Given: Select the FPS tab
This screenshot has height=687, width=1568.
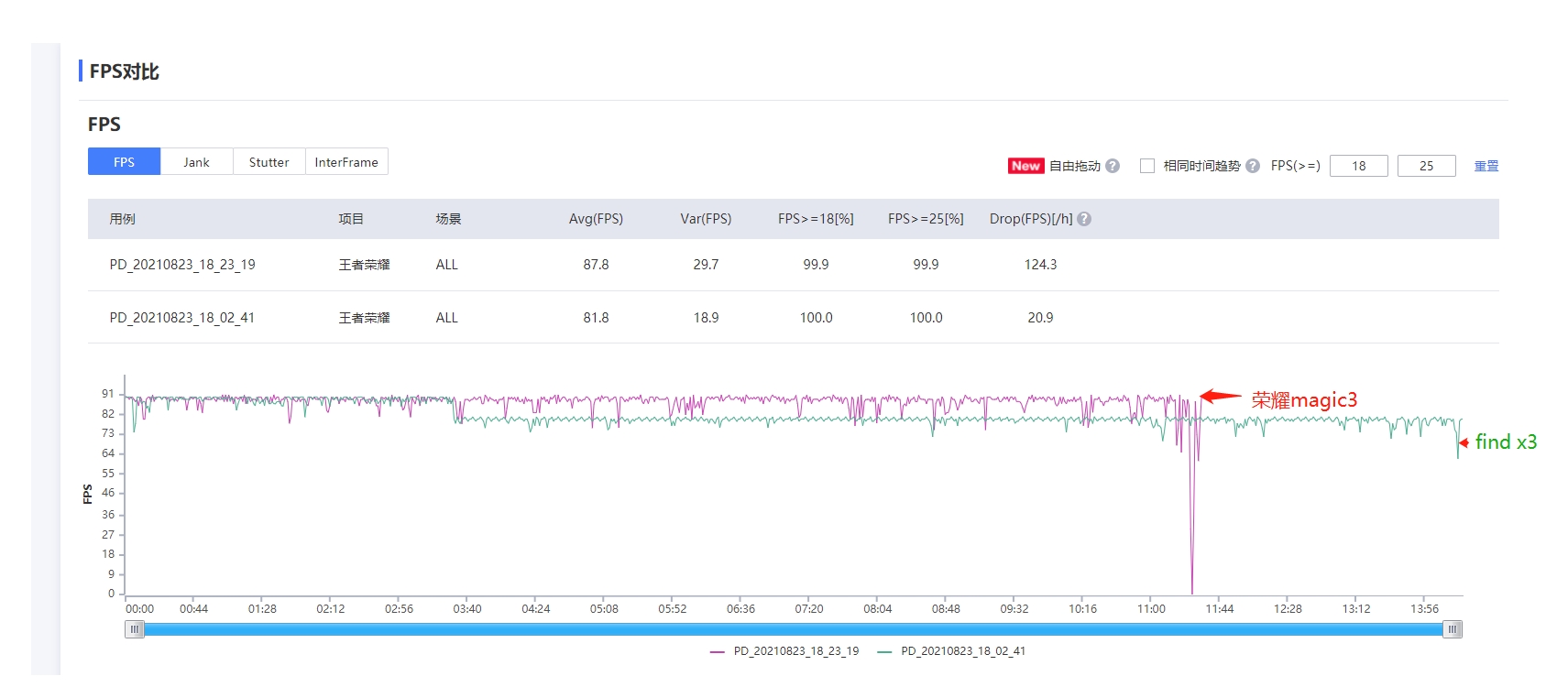Looking at the screenshot, I should pos(124,161).
